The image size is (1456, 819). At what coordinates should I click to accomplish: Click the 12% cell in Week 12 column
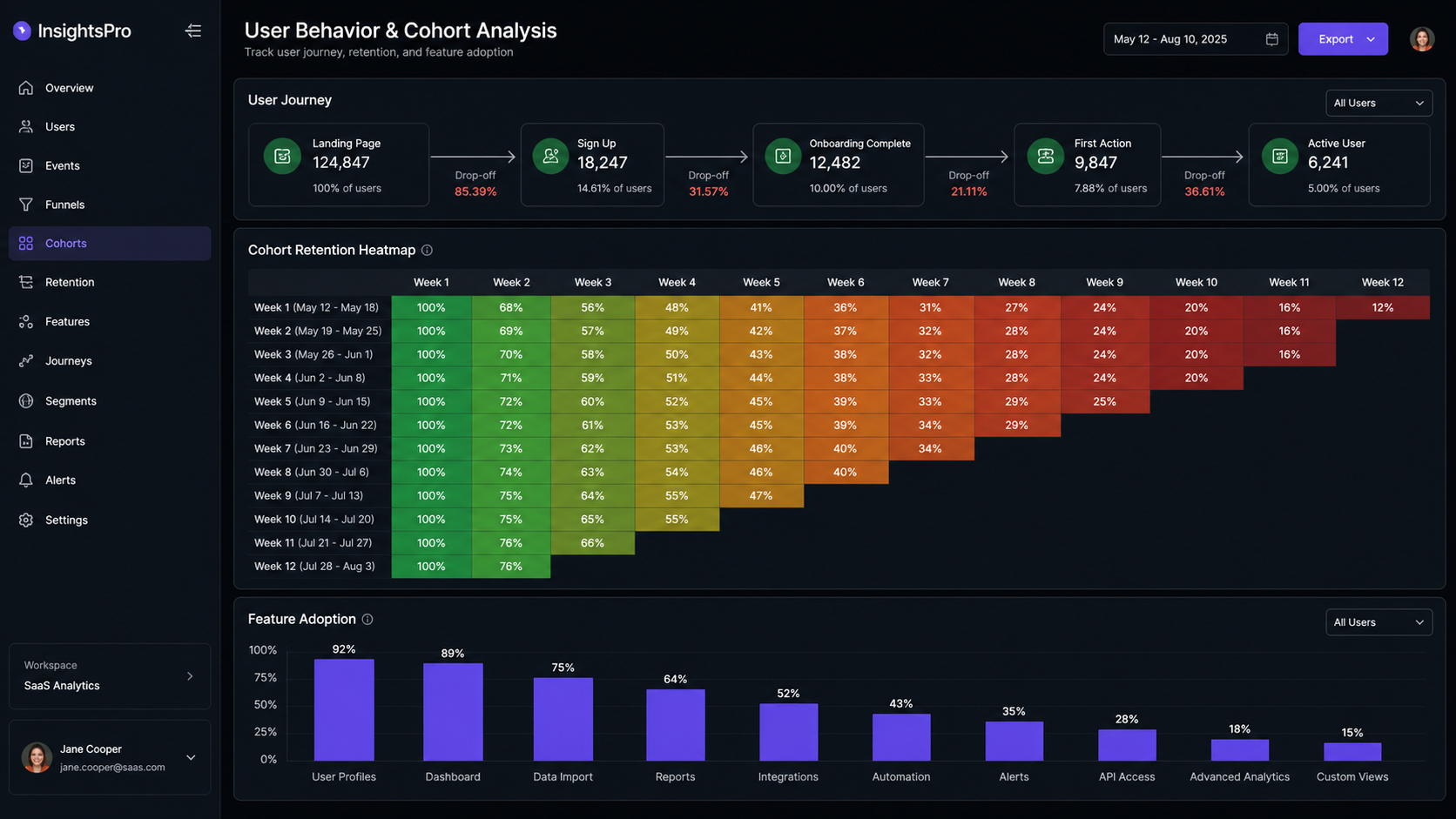point(1382,307)
